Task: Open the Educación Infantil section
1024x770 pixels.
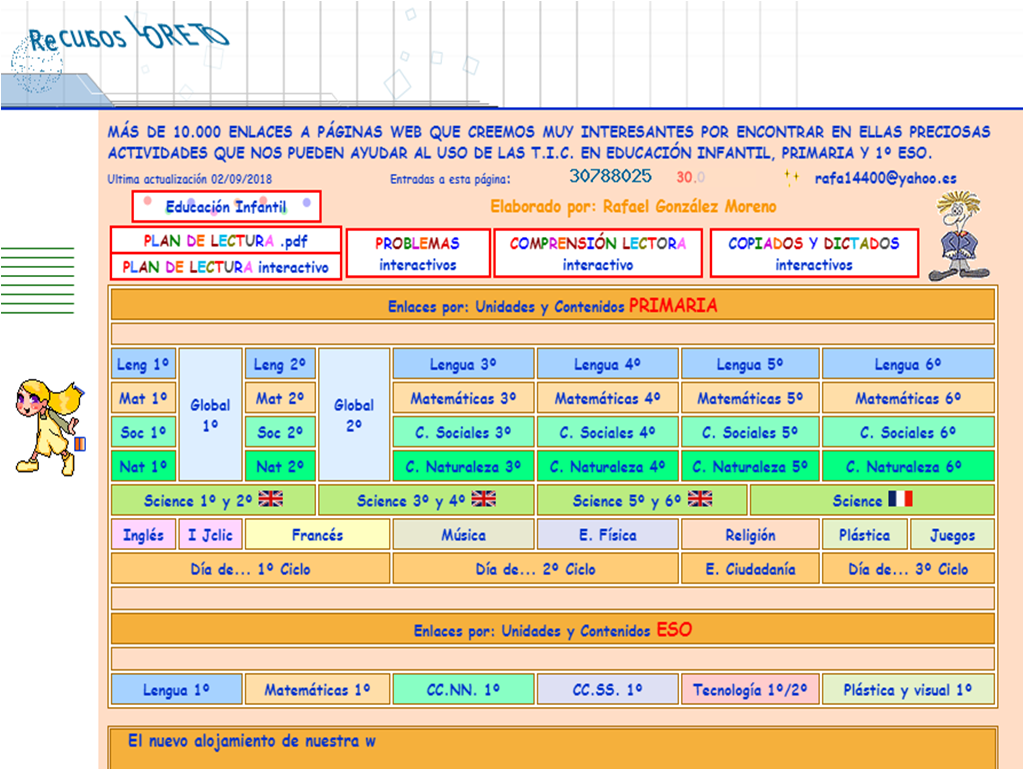Action: coord(226,207)
